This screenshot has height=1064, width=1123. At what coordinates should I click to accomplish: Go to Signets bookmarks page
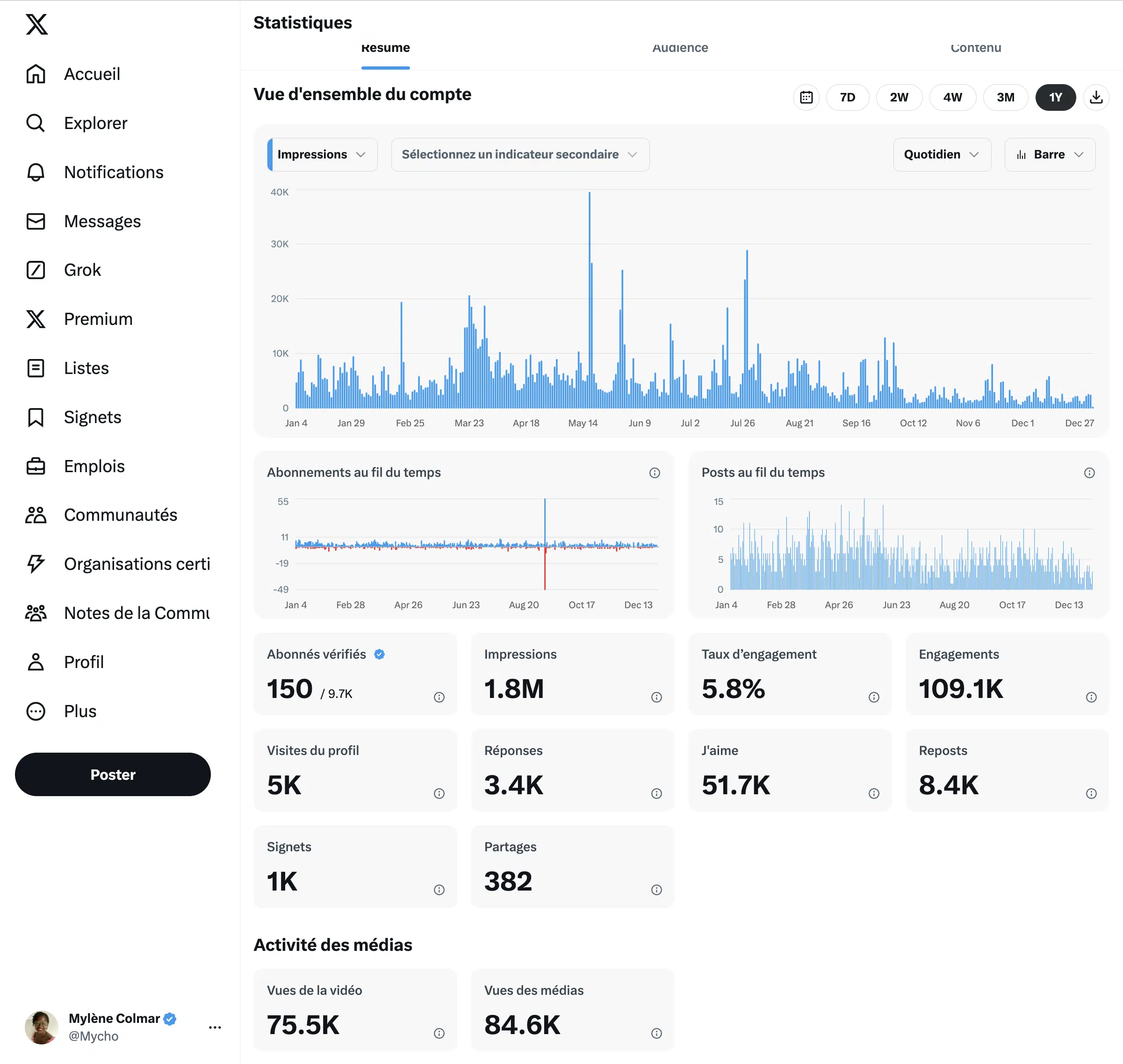(x=92, y=417)
